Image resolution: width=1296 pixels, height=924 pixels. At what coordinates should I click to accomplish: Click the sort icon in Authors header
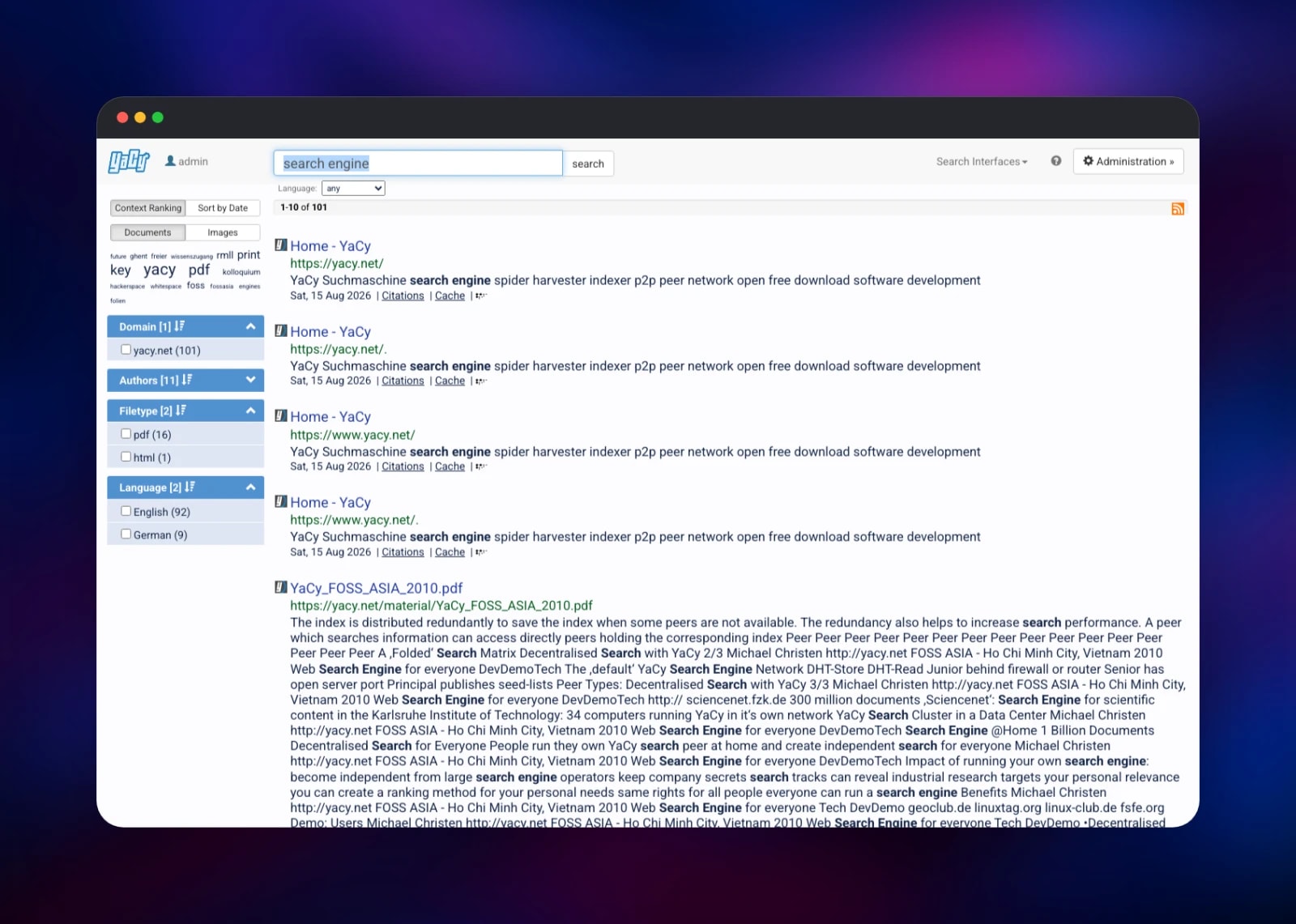(x=187, y=380)
